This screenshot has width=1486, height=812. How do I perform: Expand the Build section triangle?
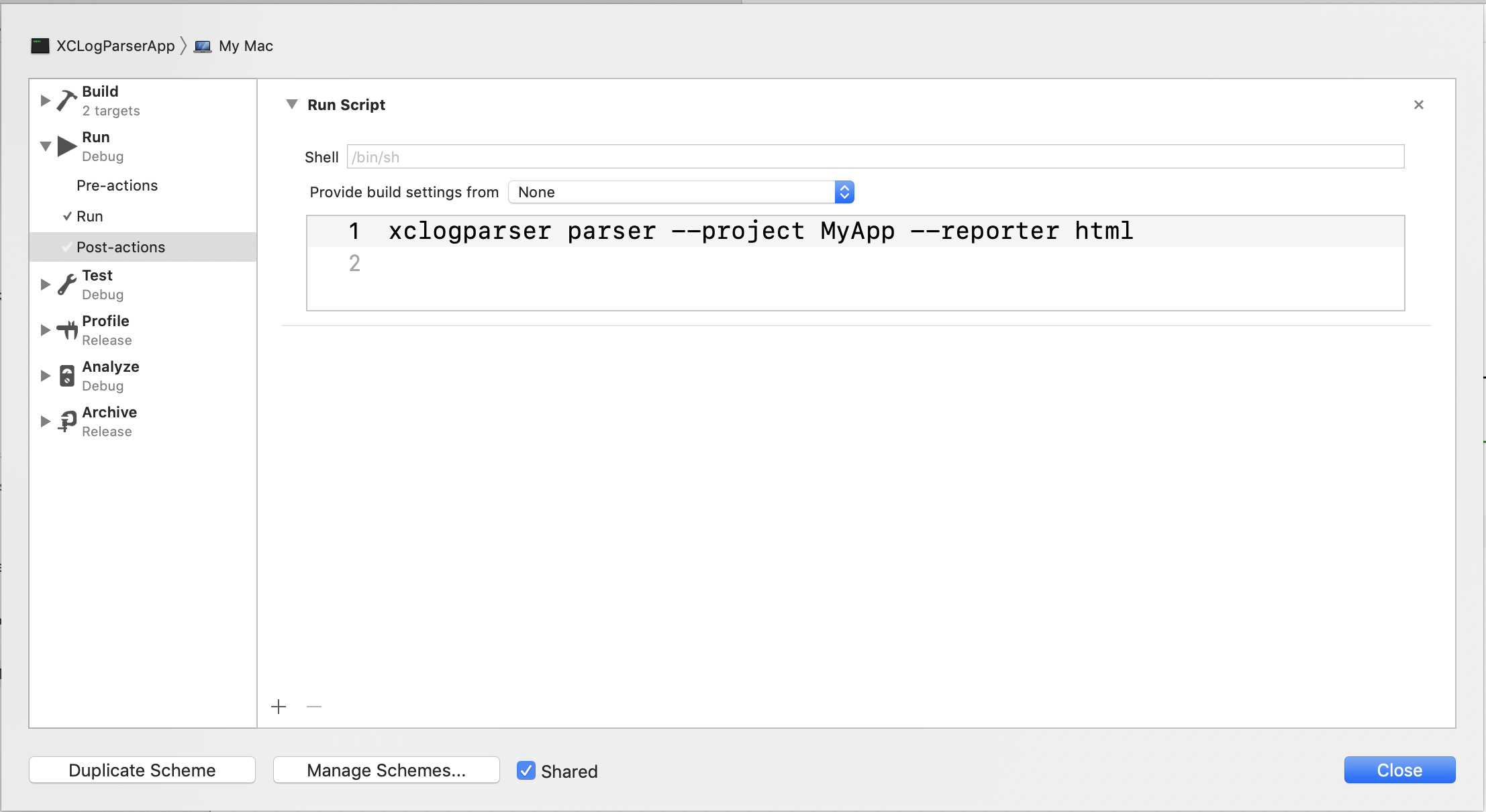coord(45,101)
